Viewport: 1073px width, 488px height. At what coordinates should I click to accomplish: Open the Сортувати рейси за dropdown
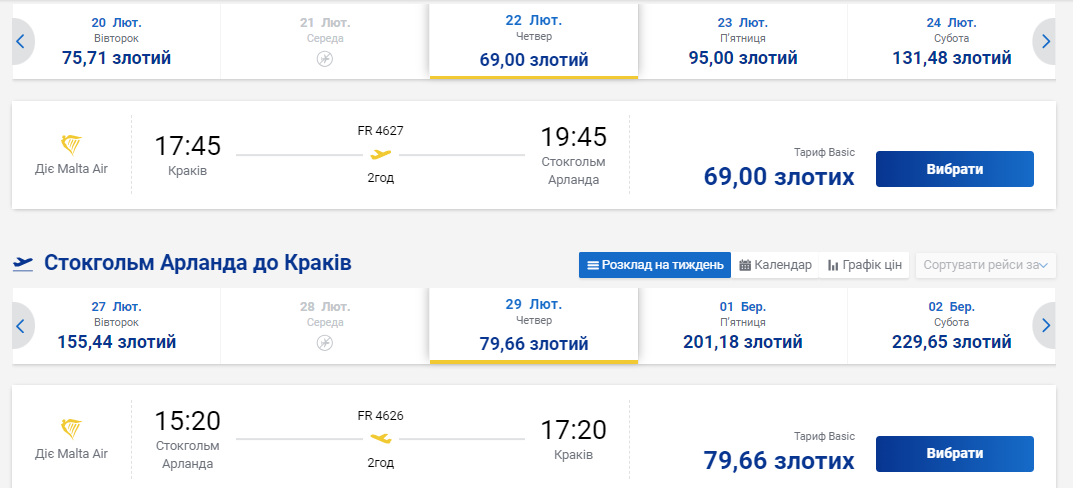[985, 265]
